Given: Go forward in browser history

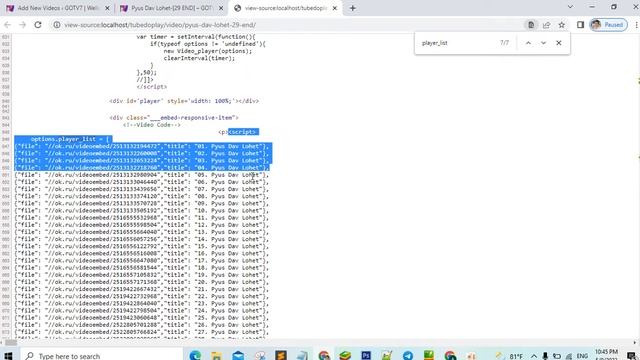Looking at the screenshot, I should pos(22,25).
